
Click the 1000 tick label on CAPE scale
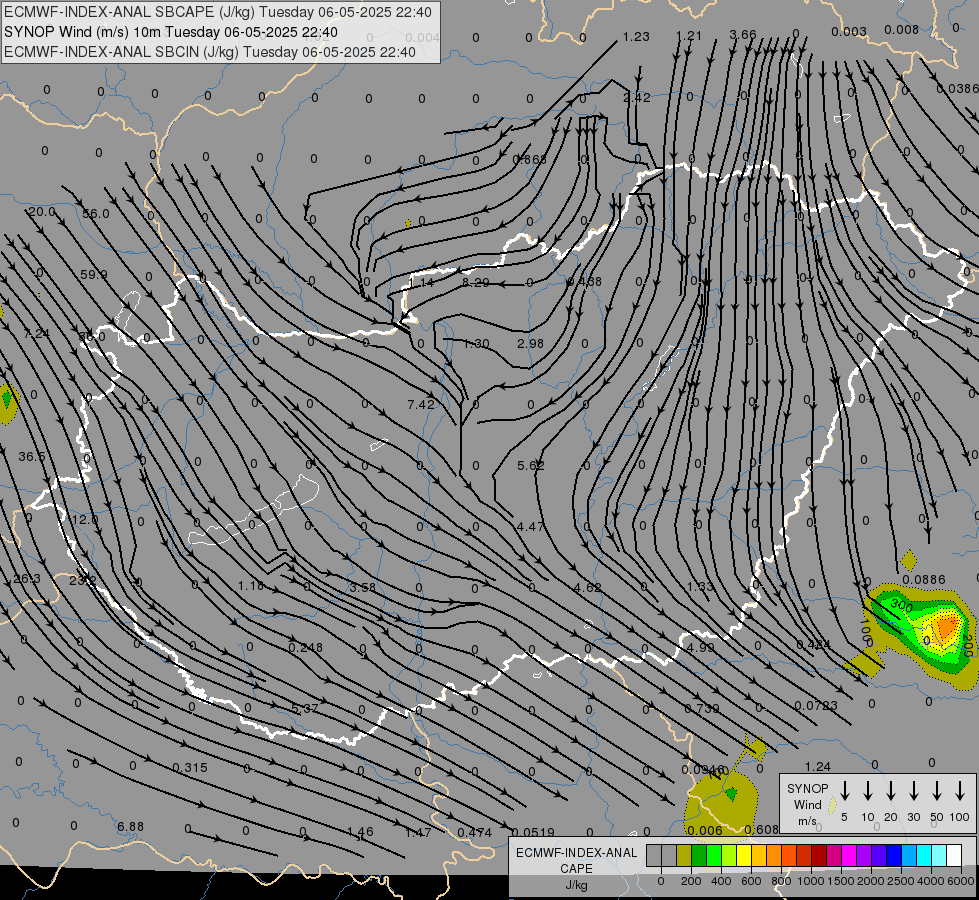810,881
